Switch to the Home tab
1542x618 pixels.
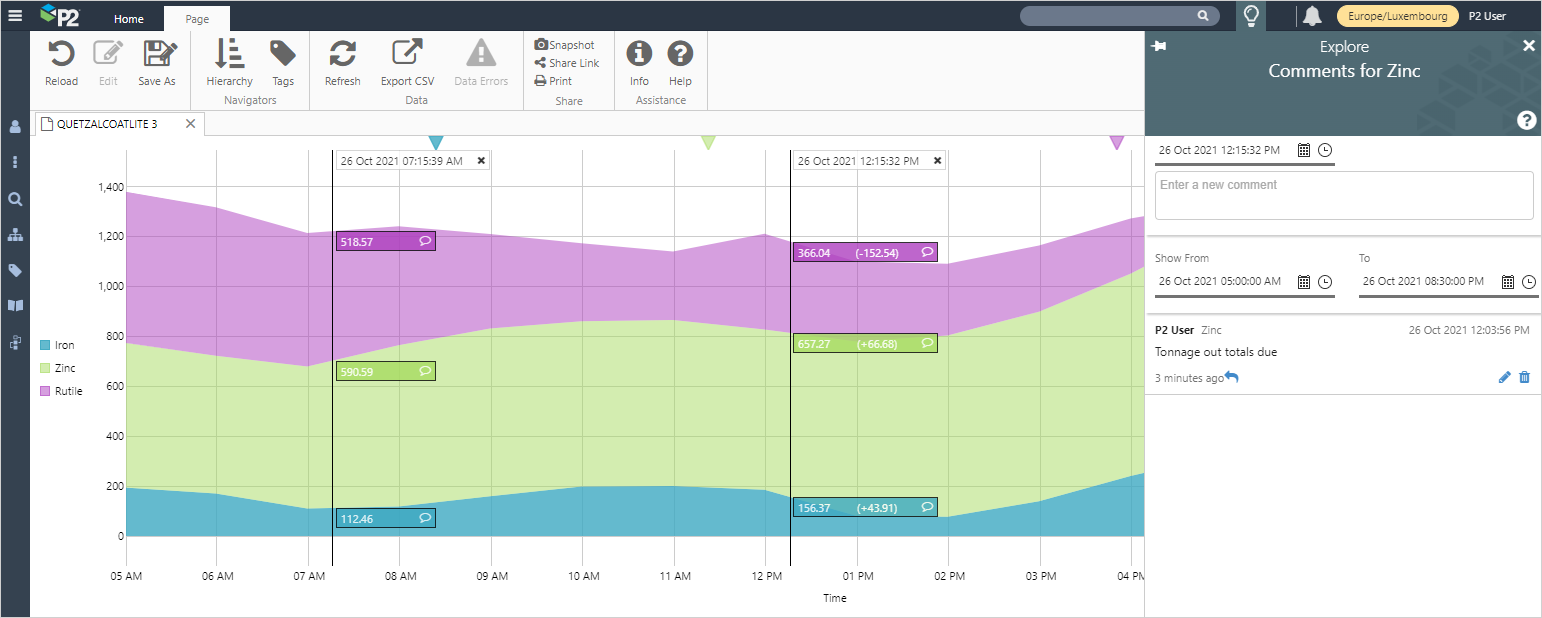click(x=129, y=19)
